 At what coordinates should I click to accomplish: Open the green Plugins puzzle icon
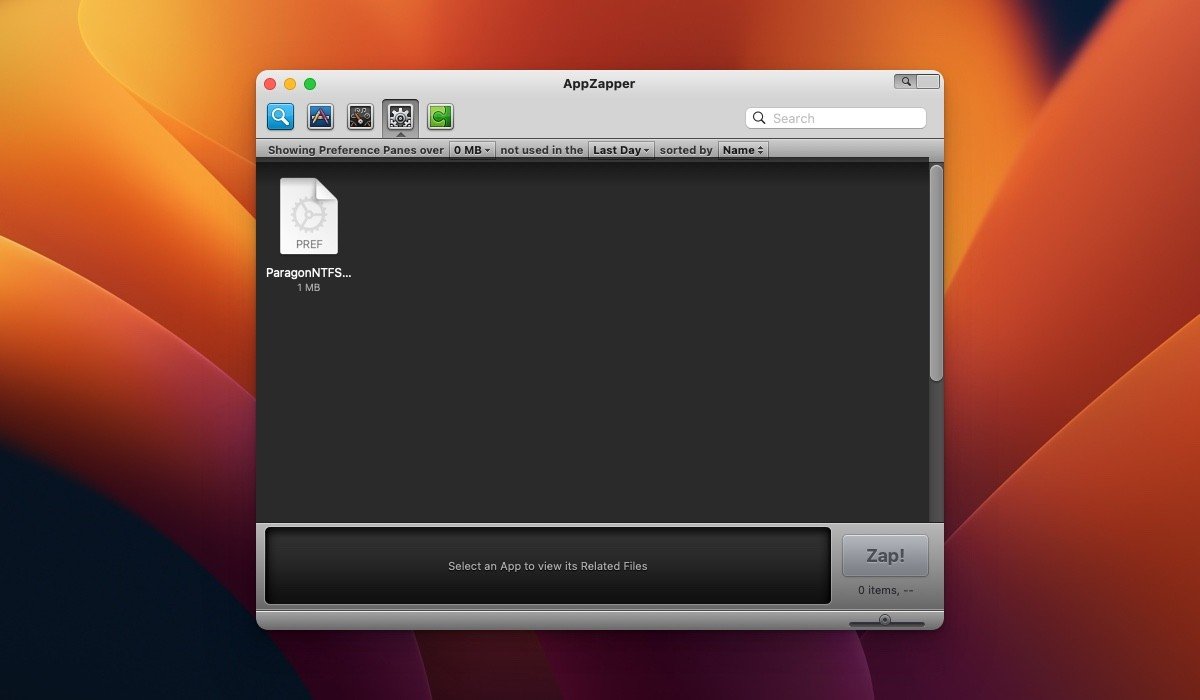click(440, 117)
